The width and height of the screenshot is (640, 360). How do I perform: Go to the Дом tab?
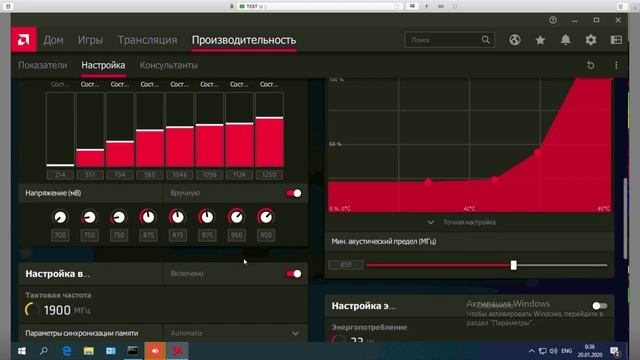tap(53, 40)
